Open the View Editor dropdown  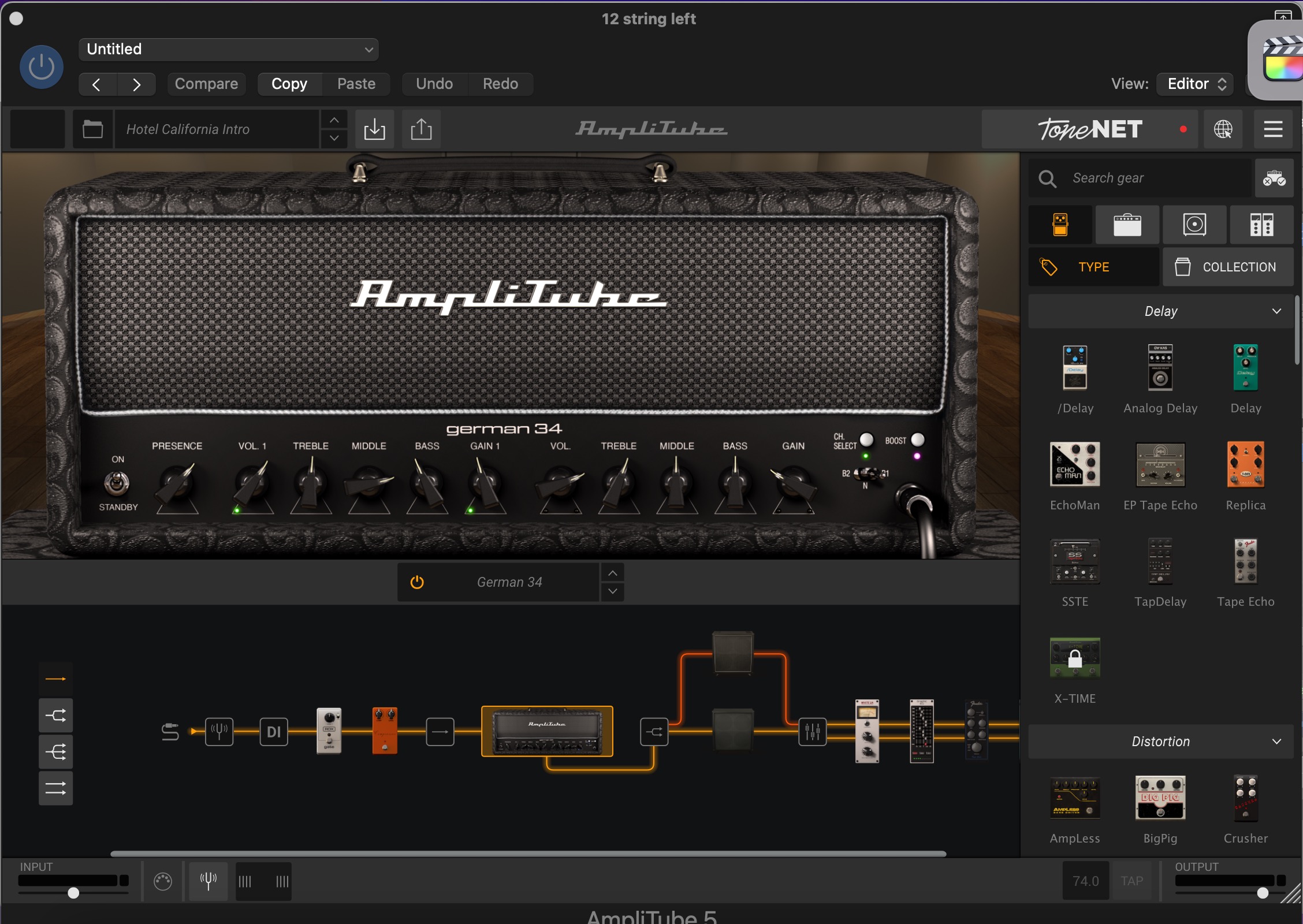click(1195, 84)
